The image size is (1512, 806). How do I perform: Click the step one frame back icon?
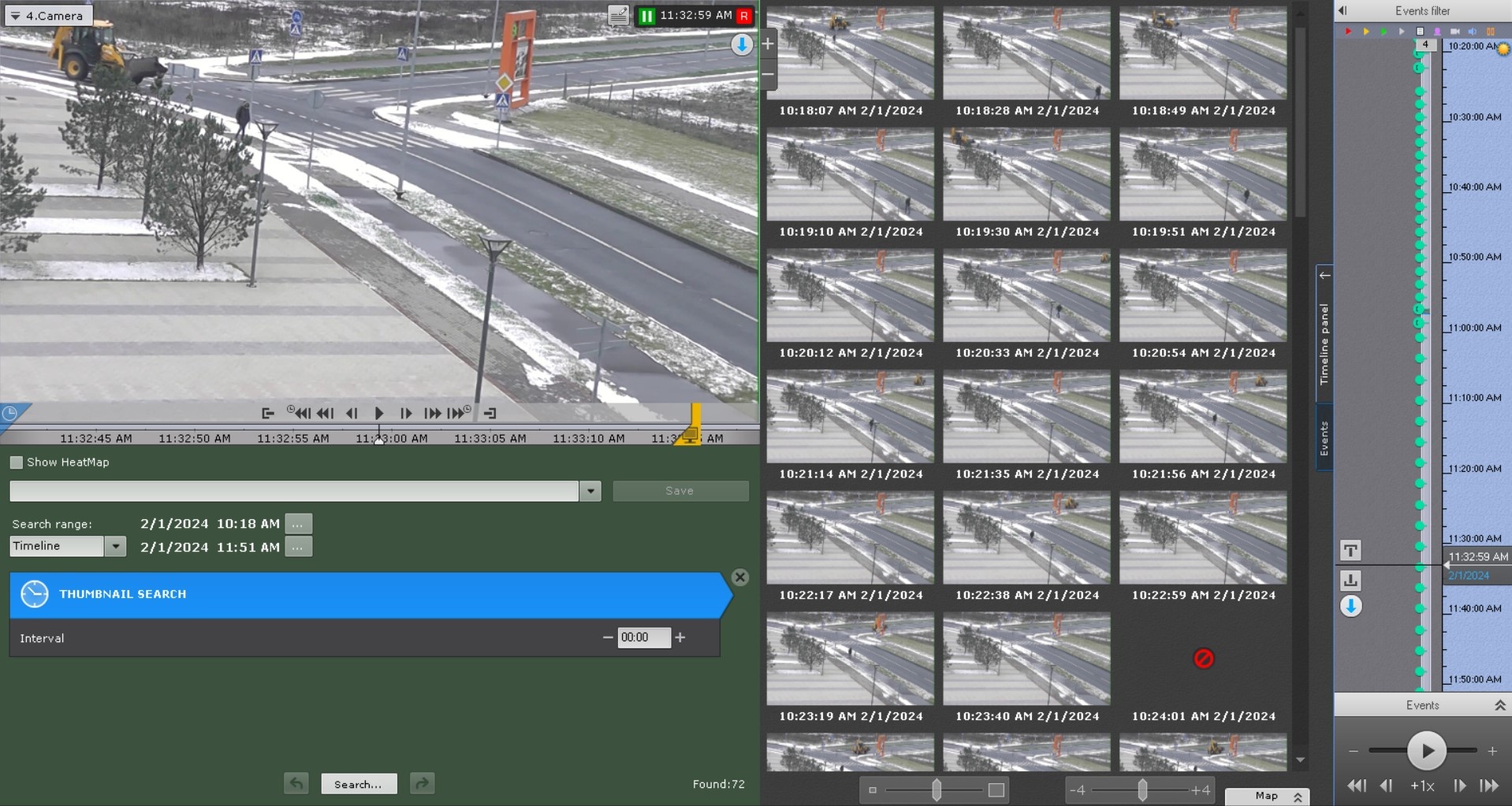click(x=352, y=413)
